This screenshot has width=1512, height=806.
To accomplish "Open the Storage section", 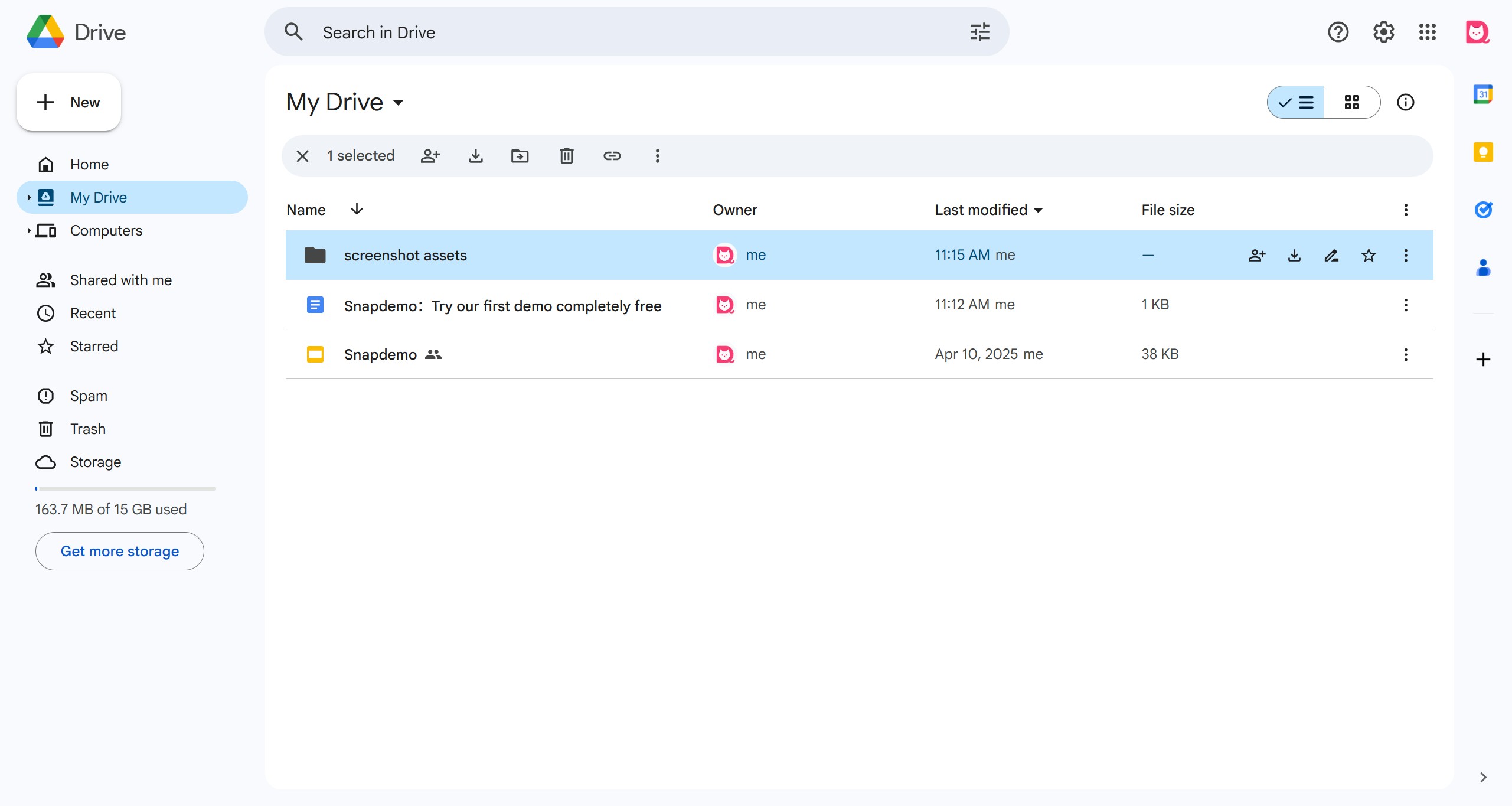I will [132, 462].
